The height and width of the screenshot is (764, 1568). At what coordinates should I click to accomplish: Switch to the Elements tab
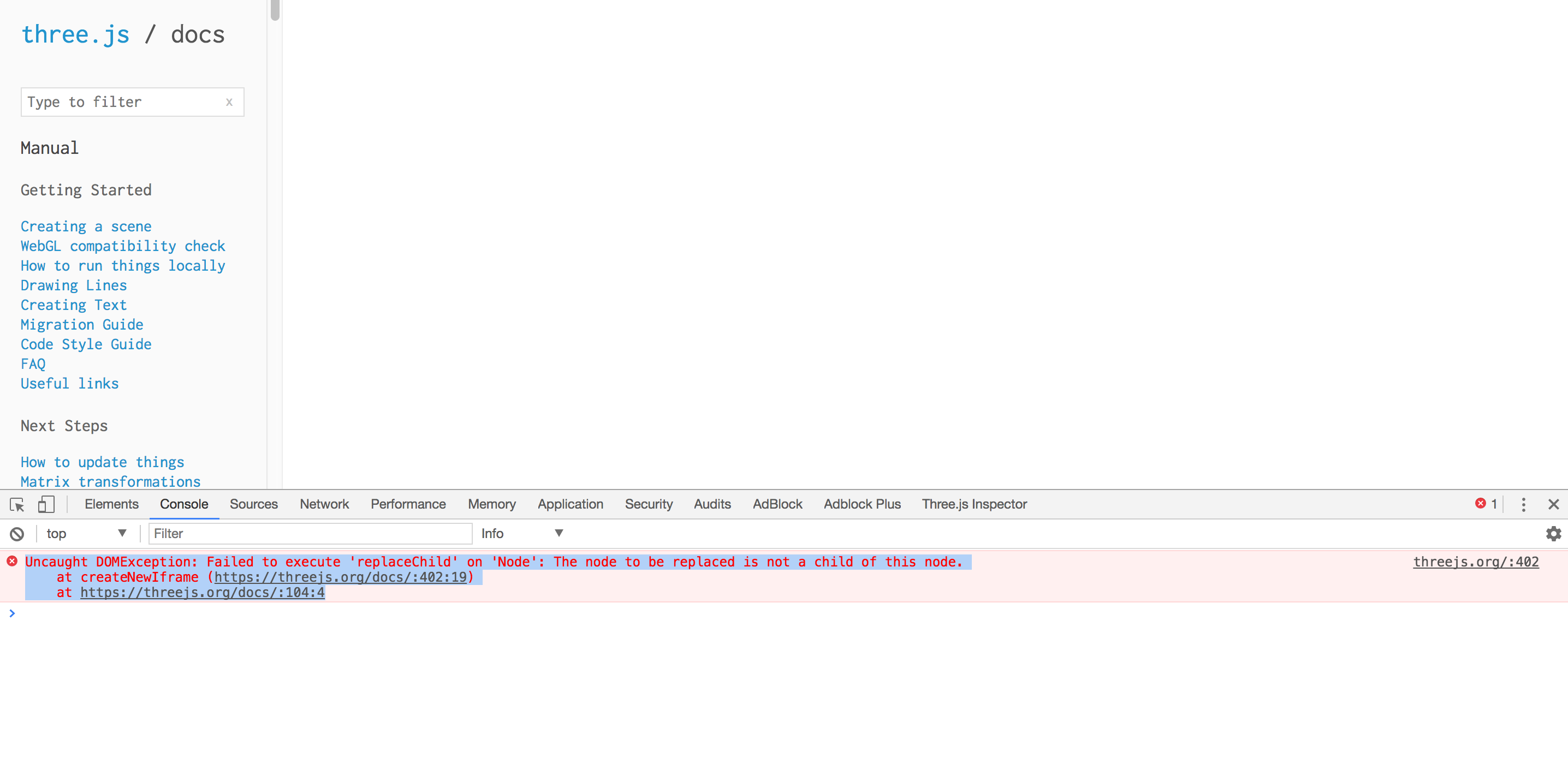(x=111, y=504)
